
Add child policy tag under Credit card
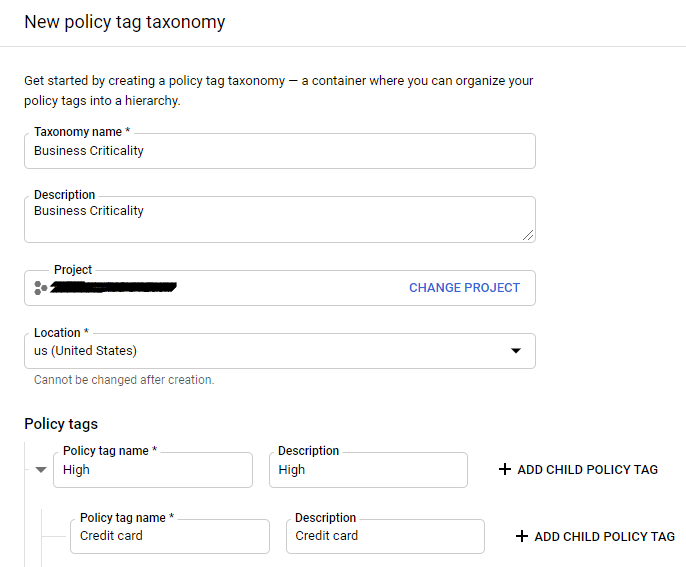(604, 537)
